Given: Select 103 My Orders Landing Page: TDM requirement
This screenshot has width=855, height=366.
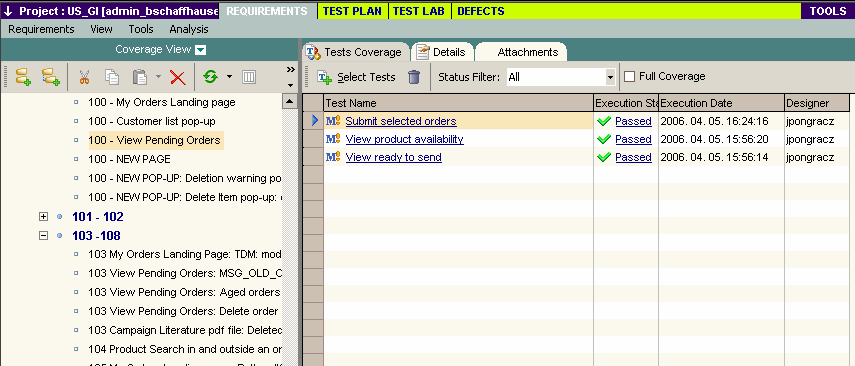Looking at the screenshot, I should pos(185,254).
